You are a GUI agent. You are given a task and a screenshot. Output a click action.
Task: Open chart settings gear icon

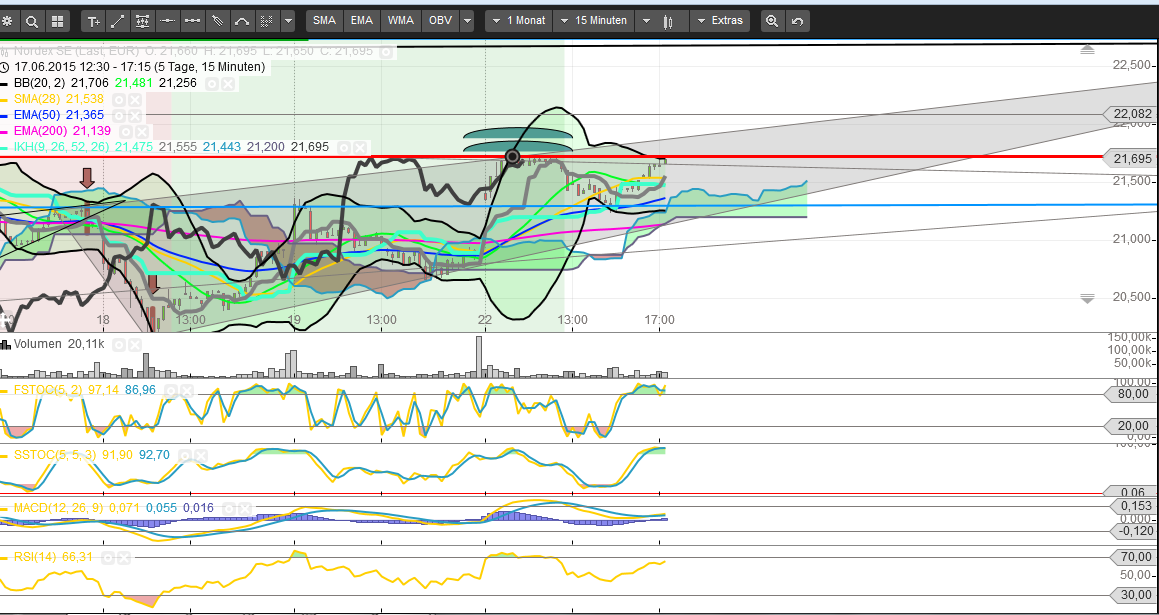pyautogui.click(x=9, y=21)
